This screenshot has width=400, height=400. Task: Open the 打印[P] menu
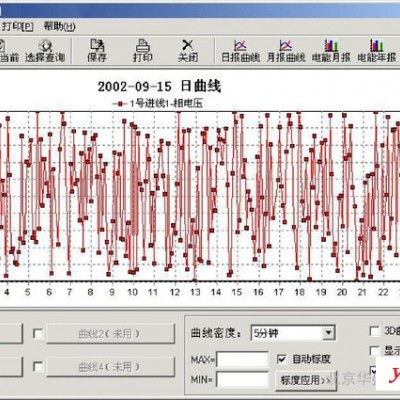coord(18,26)
